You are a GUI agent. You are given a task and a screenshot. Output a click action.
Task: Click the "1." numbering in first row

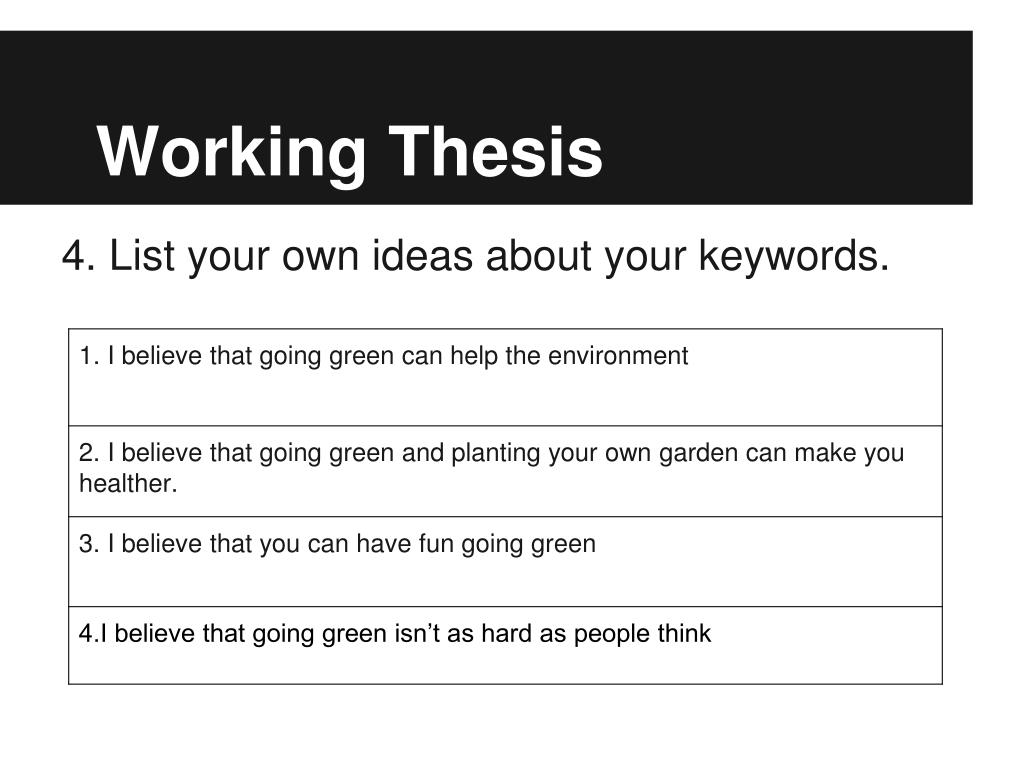click(x=89, y=356)
